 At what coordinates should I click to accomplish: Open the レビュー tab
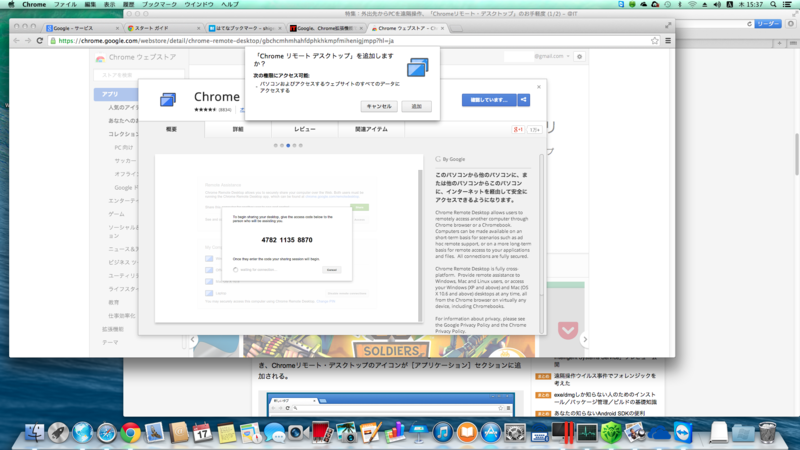tap(305, 130)
